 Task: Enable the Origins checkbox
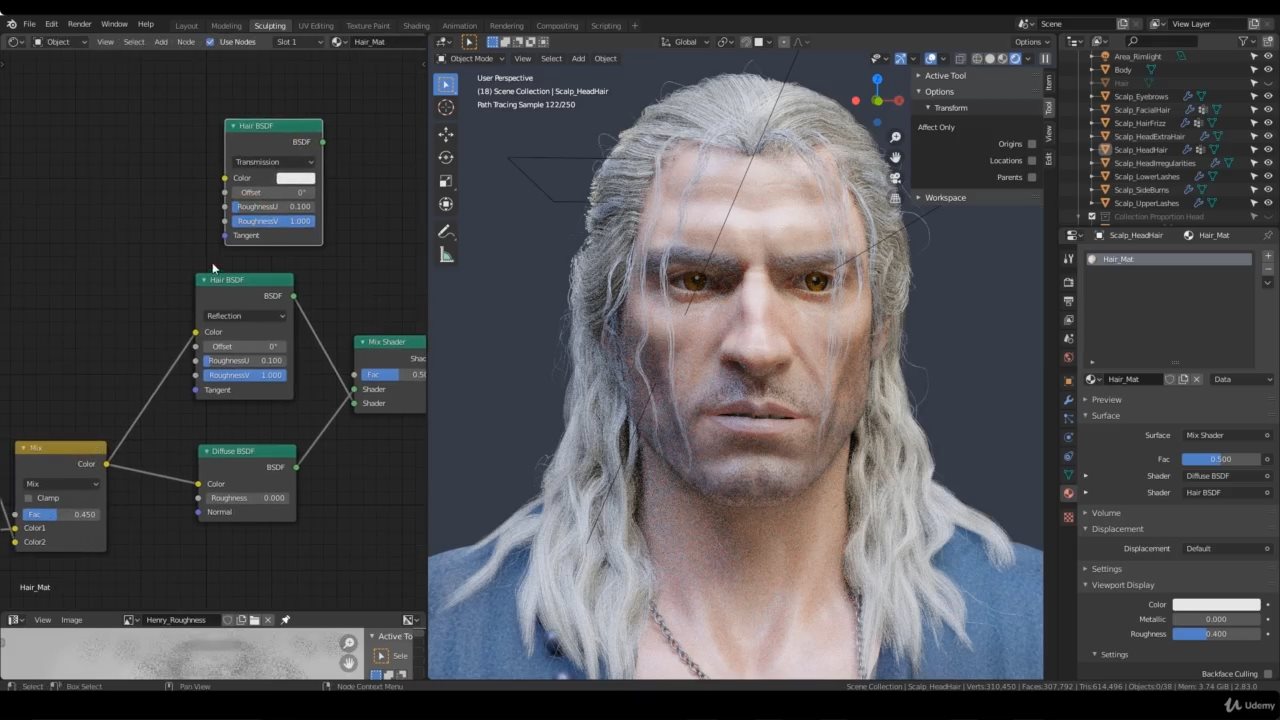1032,144
